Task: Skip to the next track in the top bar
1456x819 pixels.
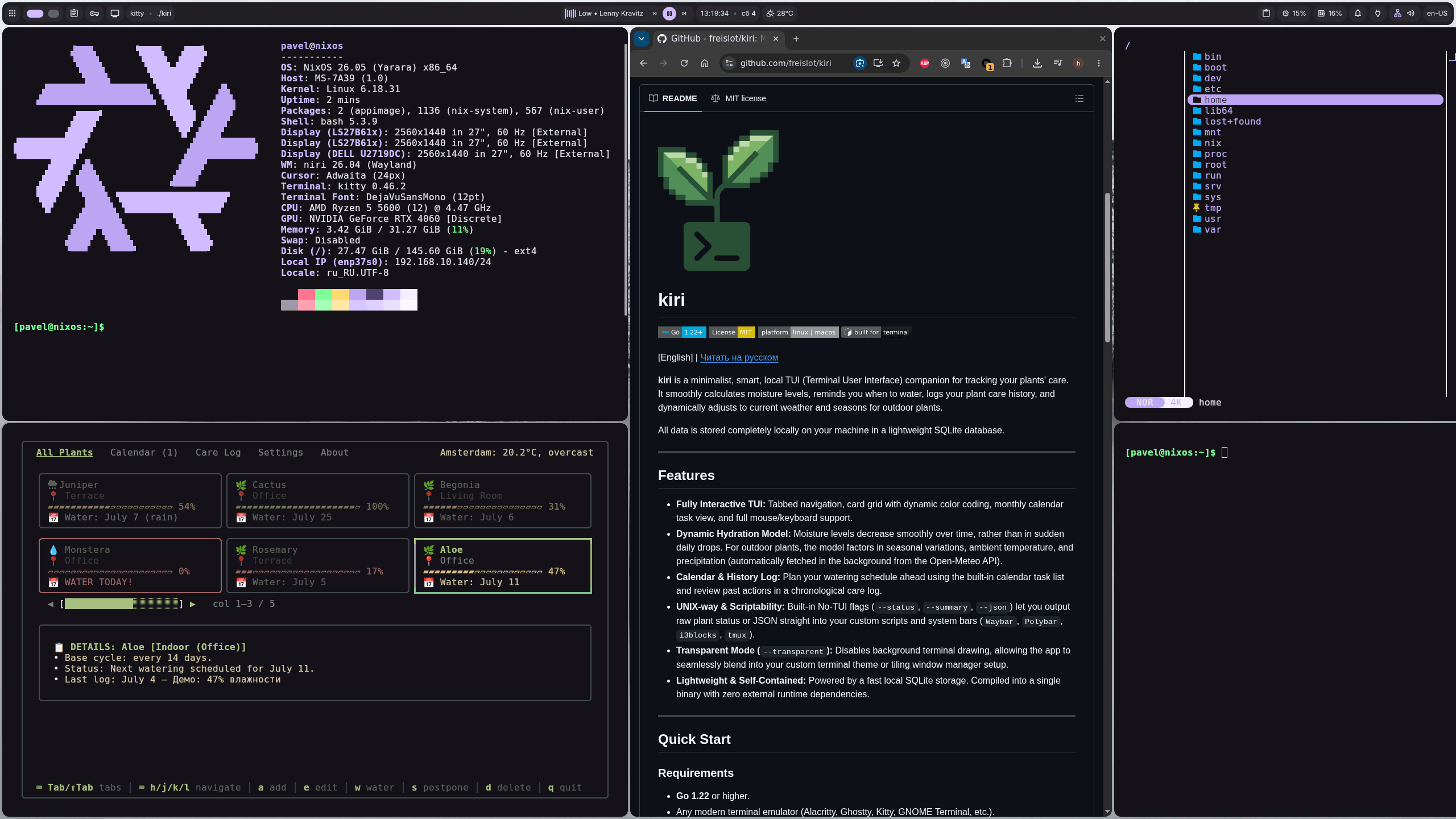Action: pyautogui.click(x=684, y=13)
